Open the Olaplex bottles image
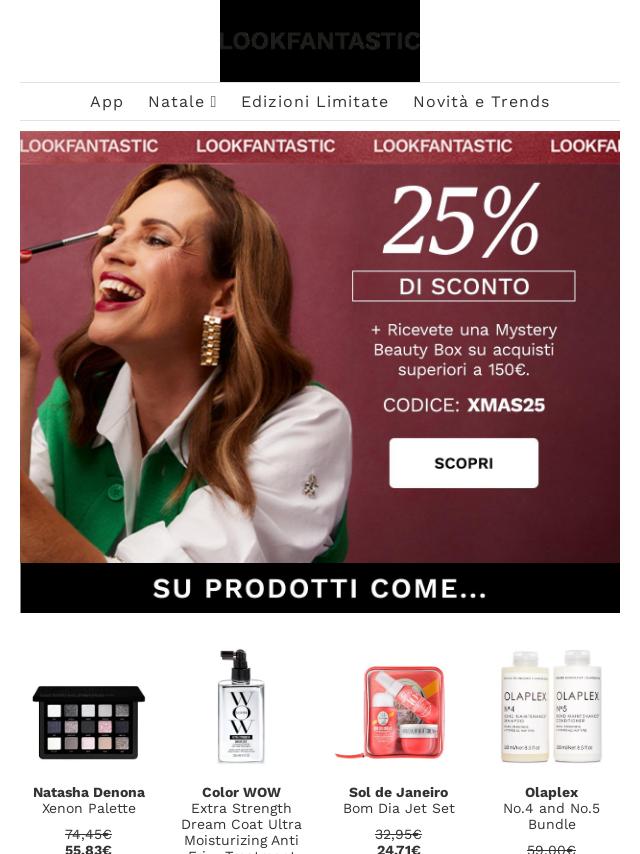The width and height of the screenshot is (640, 854). tap(551, 706)
